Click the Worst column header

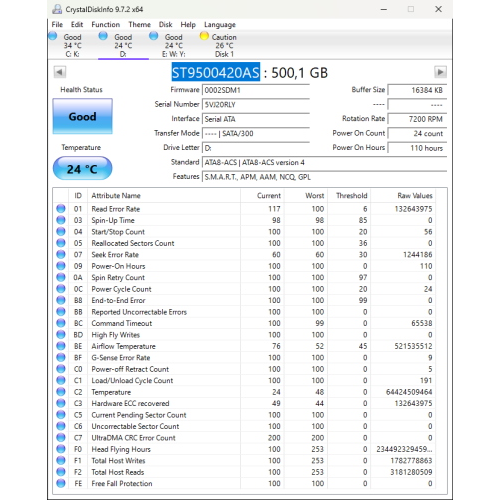305,196
